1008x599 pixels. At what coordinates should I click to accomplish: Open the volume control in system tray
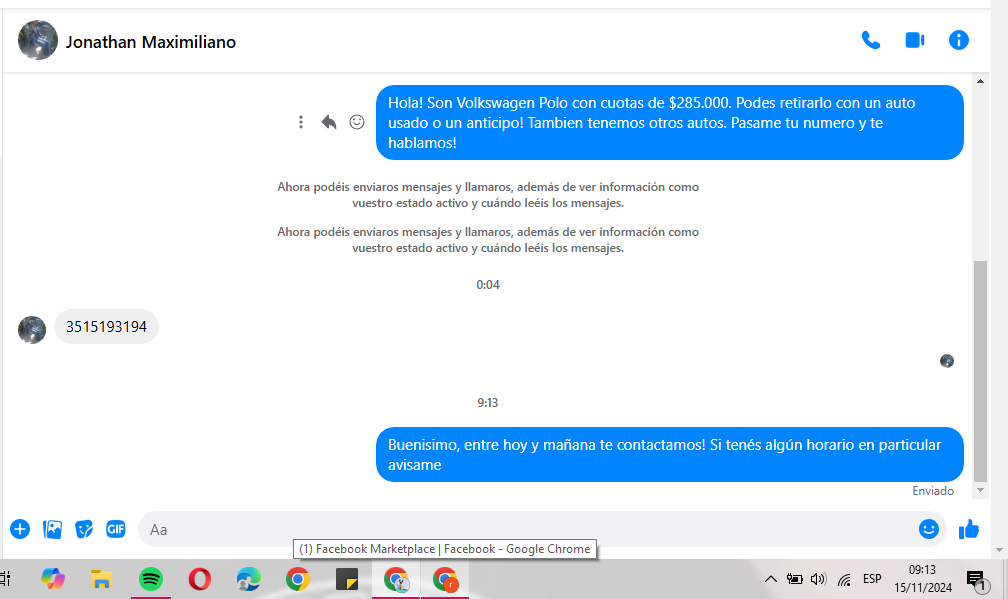(x=819, y=579)
